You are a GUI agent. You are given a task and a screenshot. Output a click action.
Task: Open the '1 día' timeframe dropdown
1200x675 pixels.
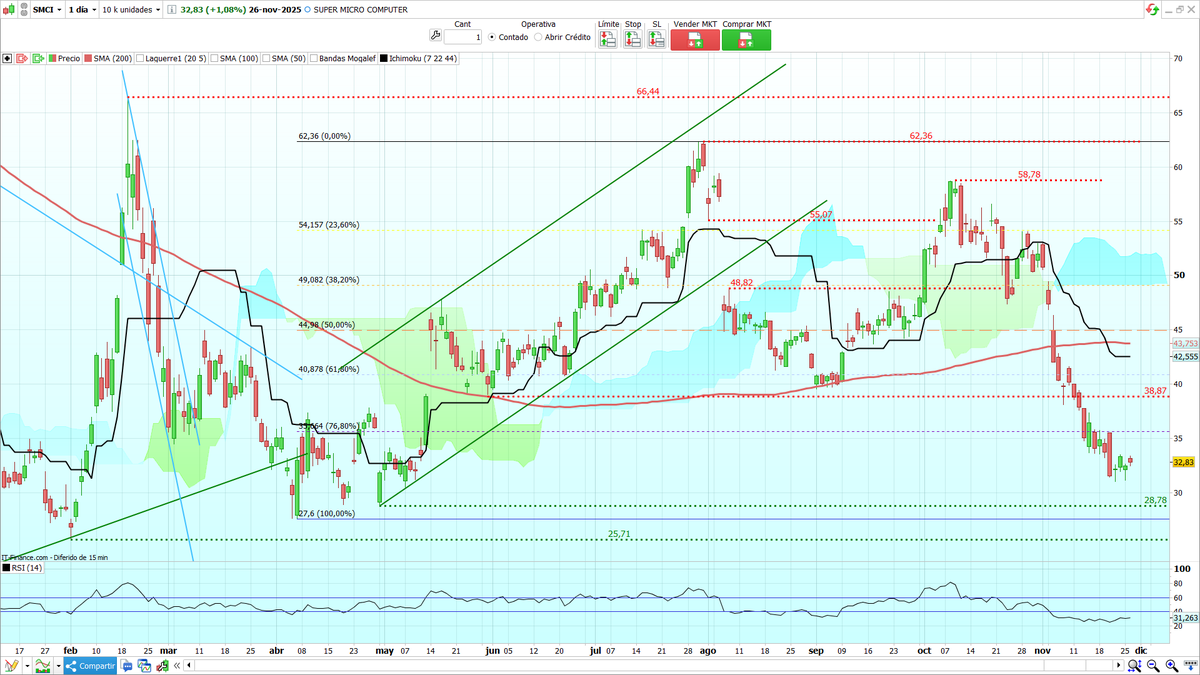pos(81,8)
